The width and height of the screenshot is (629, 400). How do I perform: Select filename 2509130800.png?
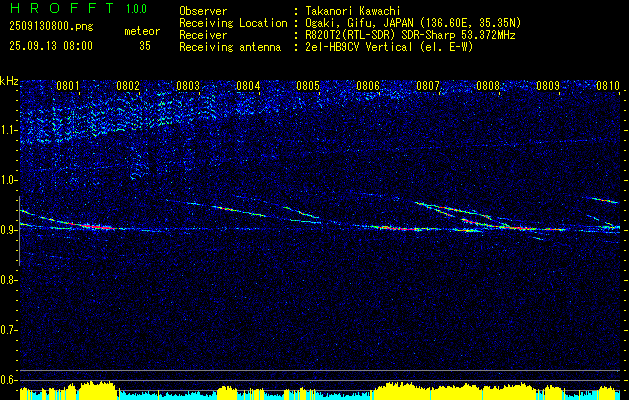point(51,27)
